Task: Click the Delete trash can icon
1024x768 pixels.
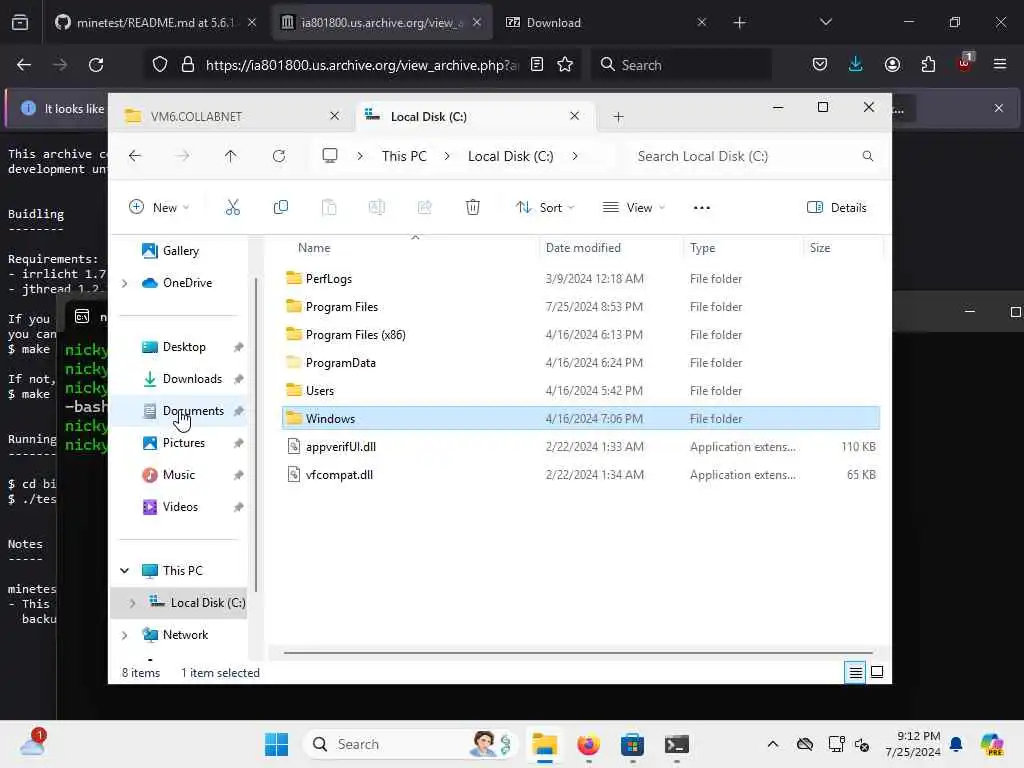Action: coord(473,208)
